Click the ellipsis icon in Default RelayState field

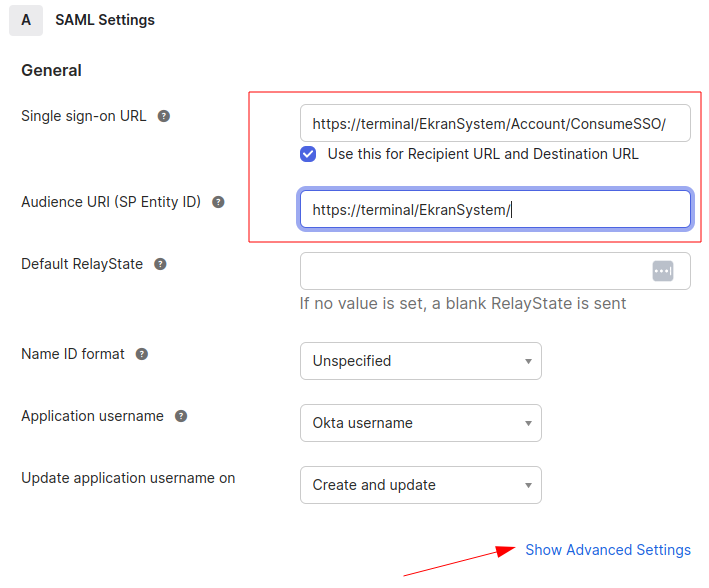click(663, 271)
